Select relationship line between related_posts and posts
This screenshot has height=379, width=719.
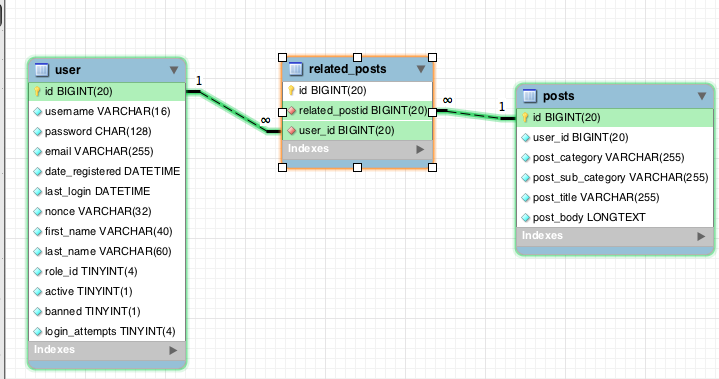(475, 115)
